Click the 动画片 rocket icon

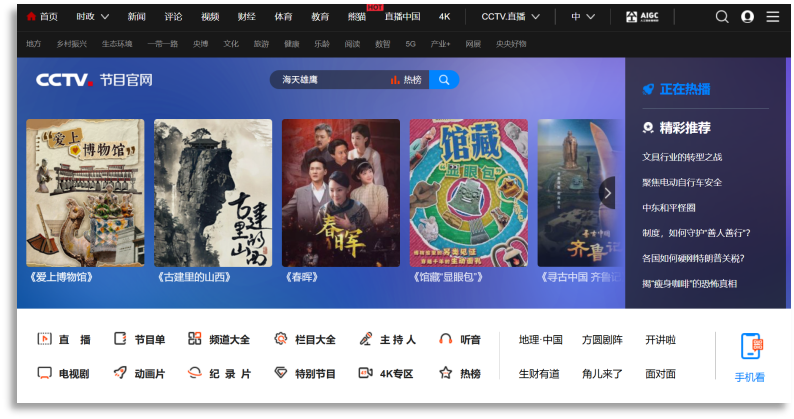click(120, 373)
